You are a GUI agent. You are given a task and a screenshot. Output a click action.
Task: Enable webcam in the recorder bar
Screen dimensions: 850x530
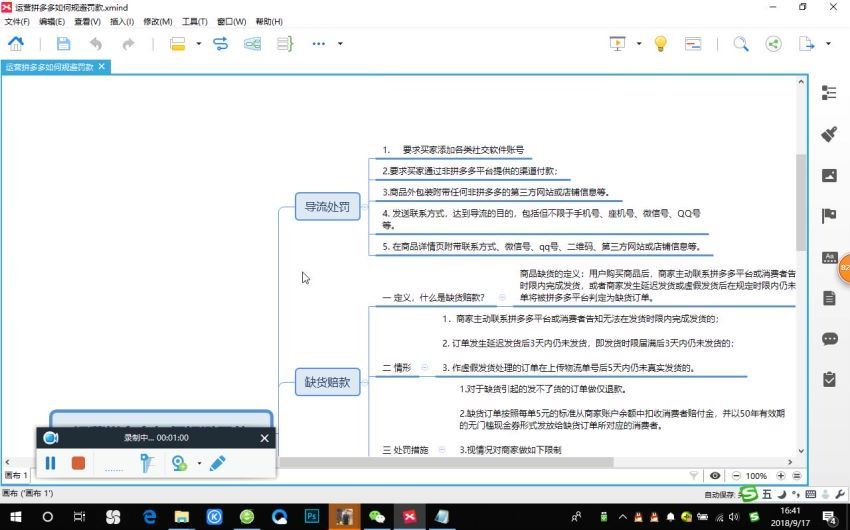(x=179, y=463)
